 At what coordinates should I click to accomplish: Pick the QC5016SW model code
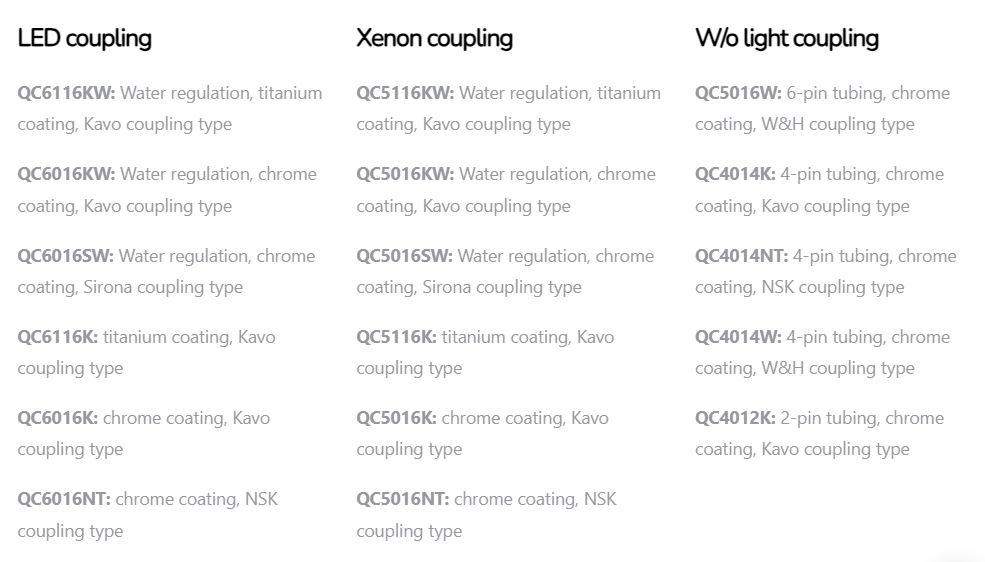[x=404, y=256]
